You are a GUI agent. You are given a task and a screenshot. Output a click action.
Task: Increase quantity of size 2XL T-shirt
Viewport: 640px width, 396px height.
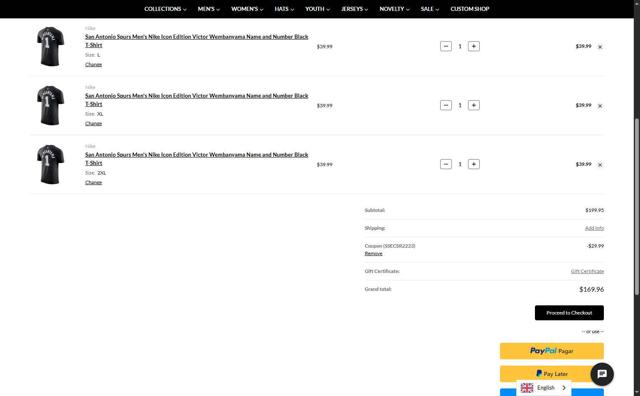pos(473,164)
